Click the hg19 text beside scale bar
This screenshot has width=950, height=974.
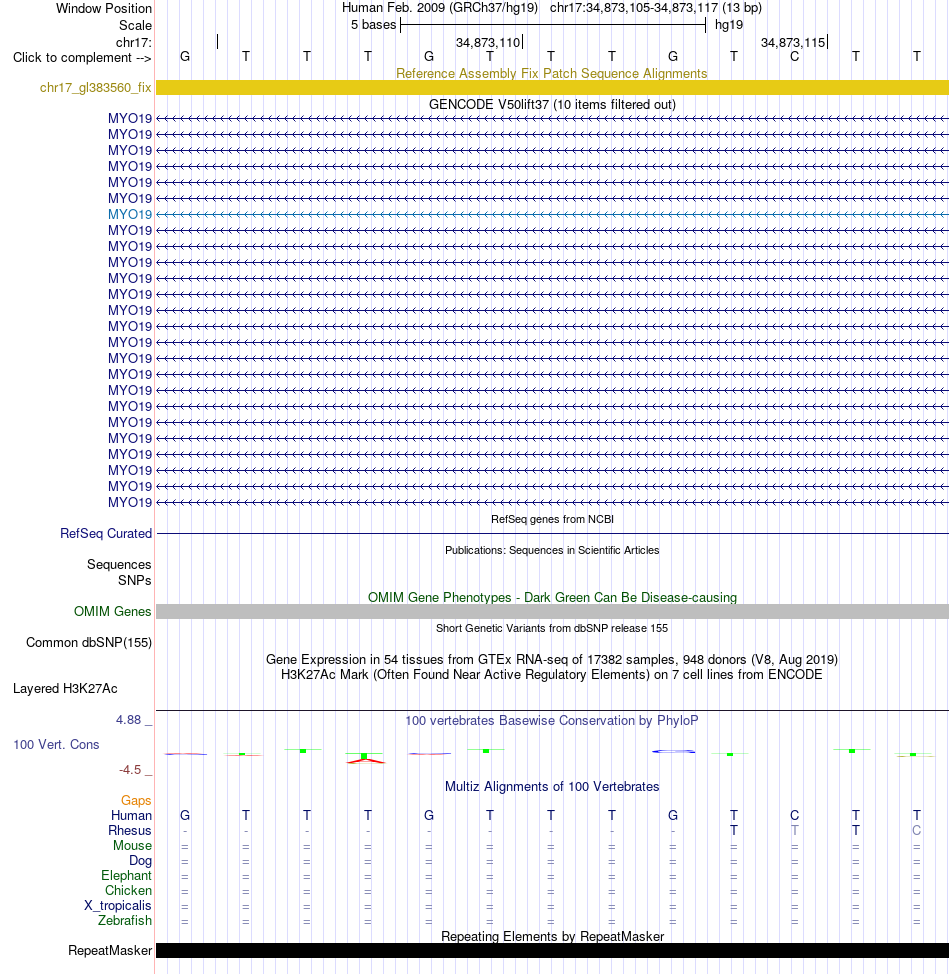point(729,25)
